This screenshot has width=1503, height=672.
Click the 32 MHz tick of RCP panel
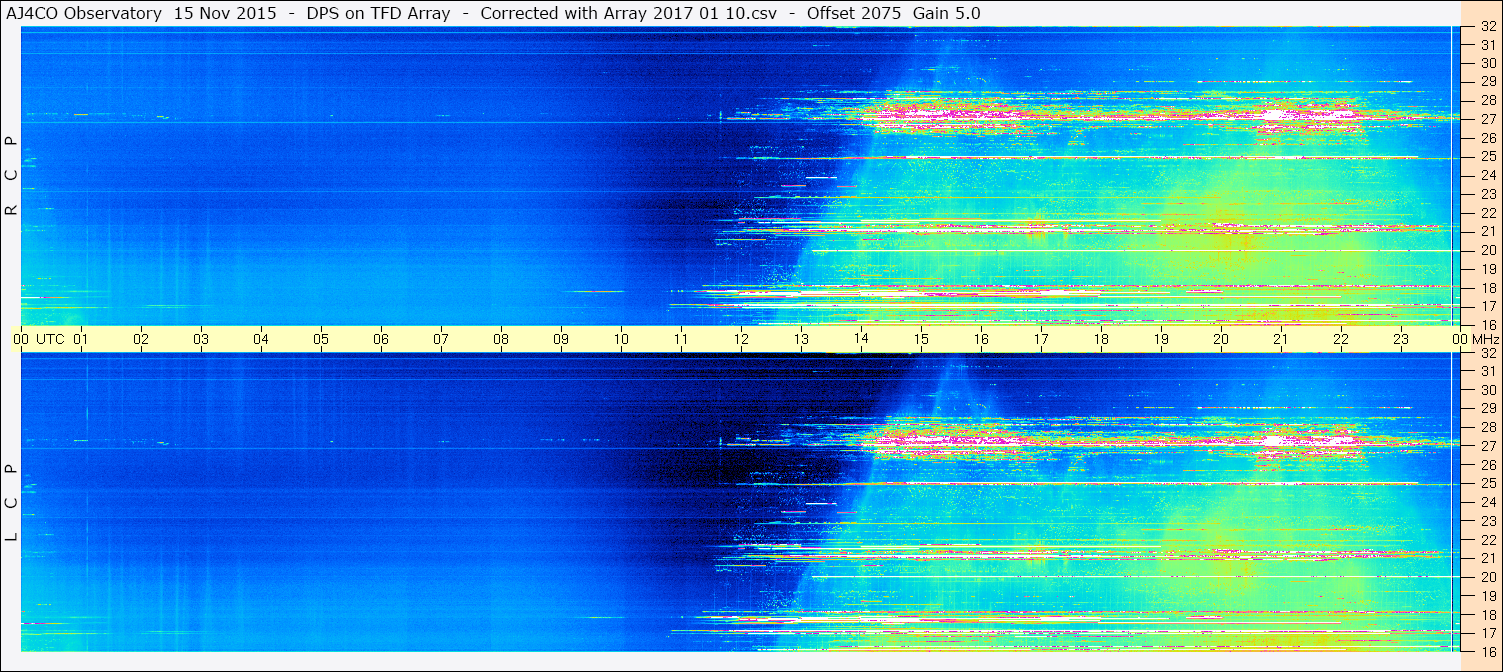pyautogui.click(x=1487, y=27)
